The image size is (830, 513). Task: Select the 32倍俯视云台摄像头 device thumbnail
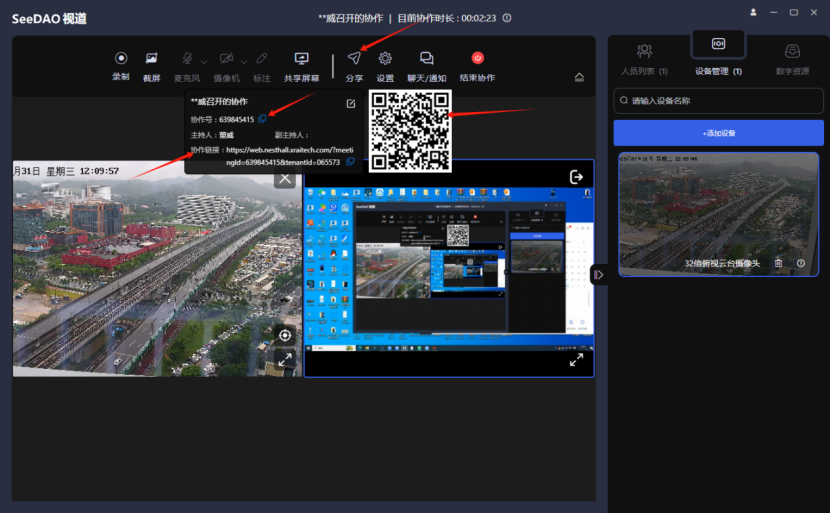click(x=718, y=214)
